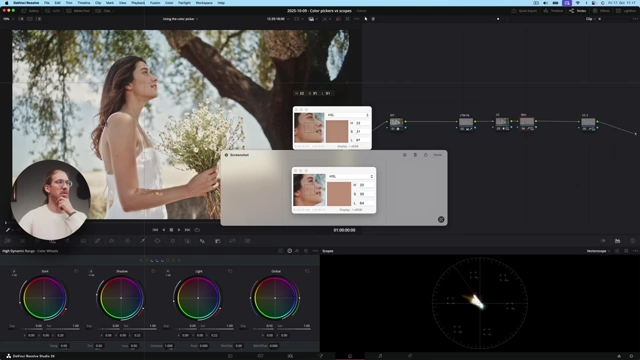Toggle the Clips panel
640x360 pixels.
(104, 11)
